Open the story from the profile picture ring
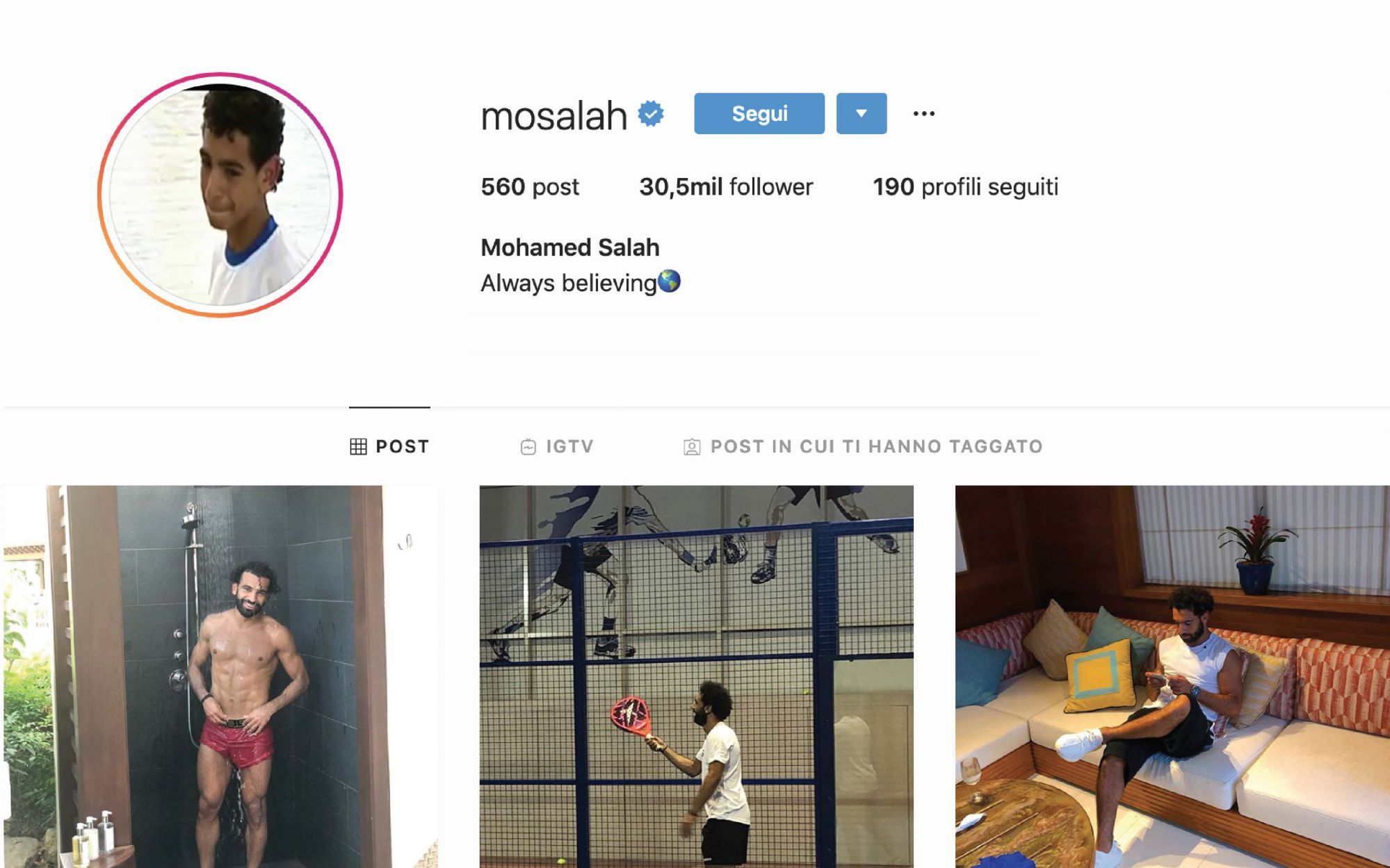The width and height of the screenshot is (1390, 868). (x=220, y=195)
